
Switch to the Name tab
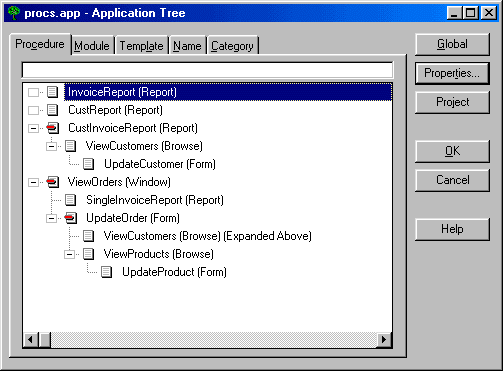[x=187, y=46]
